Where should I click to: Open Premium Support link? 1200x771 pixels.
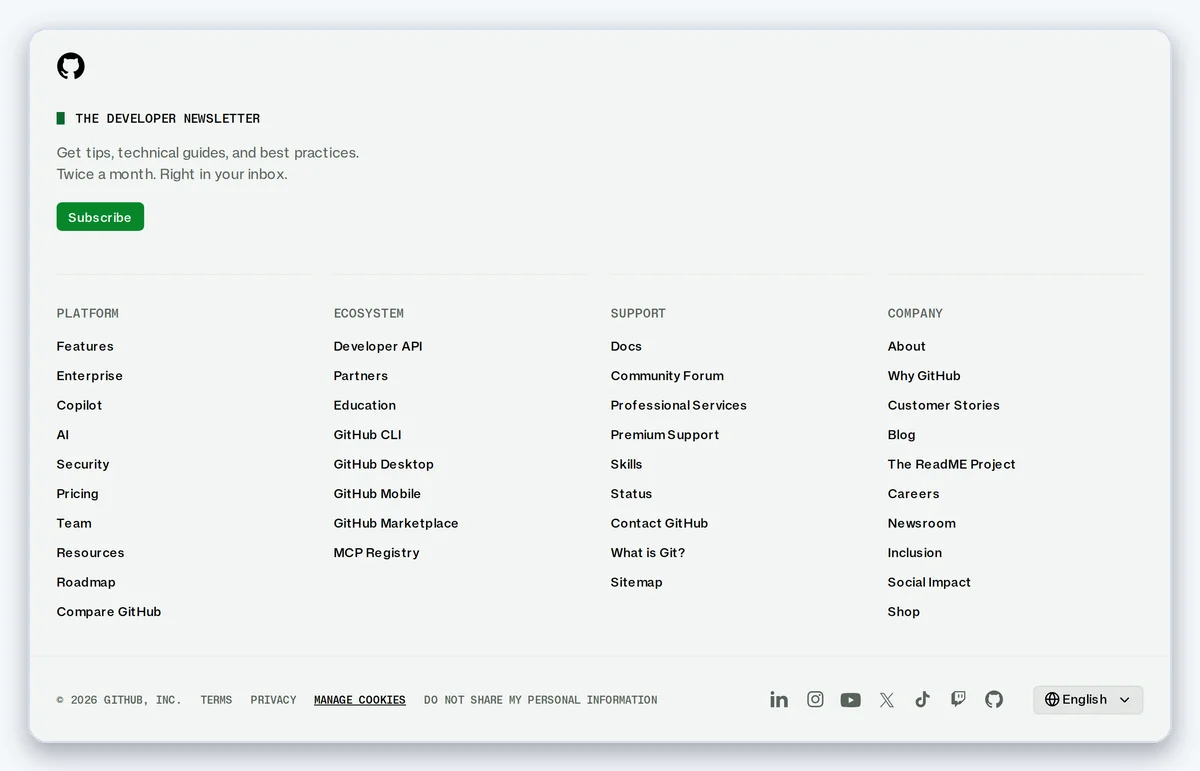coord(665,435)
